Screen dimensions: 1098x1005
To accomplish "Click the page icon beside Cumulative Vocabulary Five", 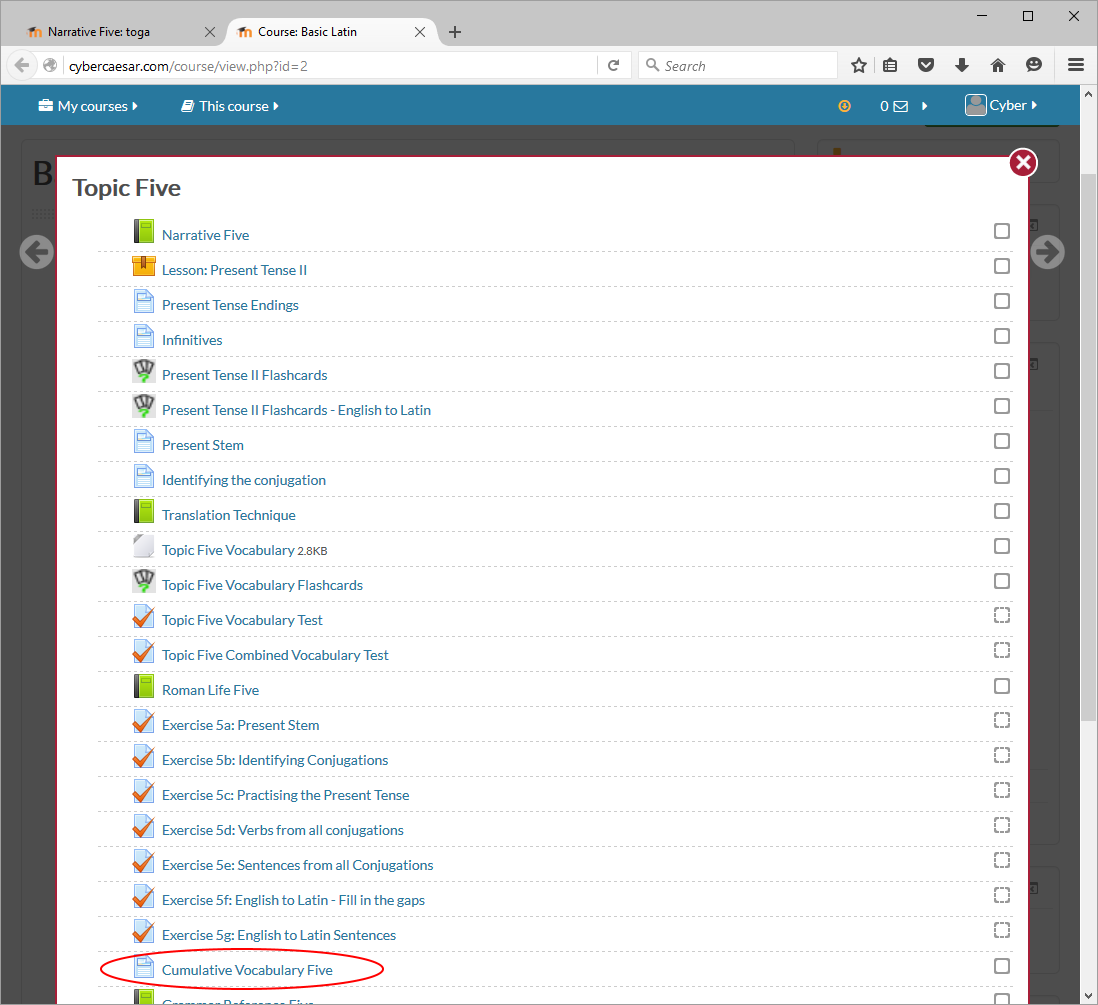I will [x=144, y=966].
